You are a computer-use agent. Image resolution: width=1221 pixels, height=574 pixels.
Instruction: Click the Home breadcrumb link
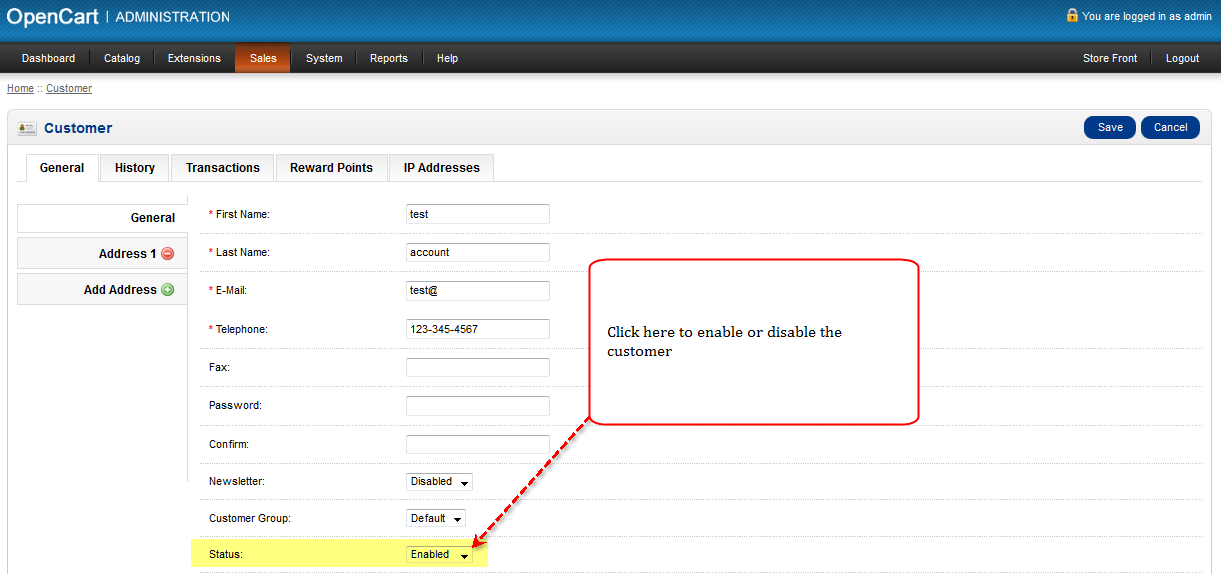(20, 89)
